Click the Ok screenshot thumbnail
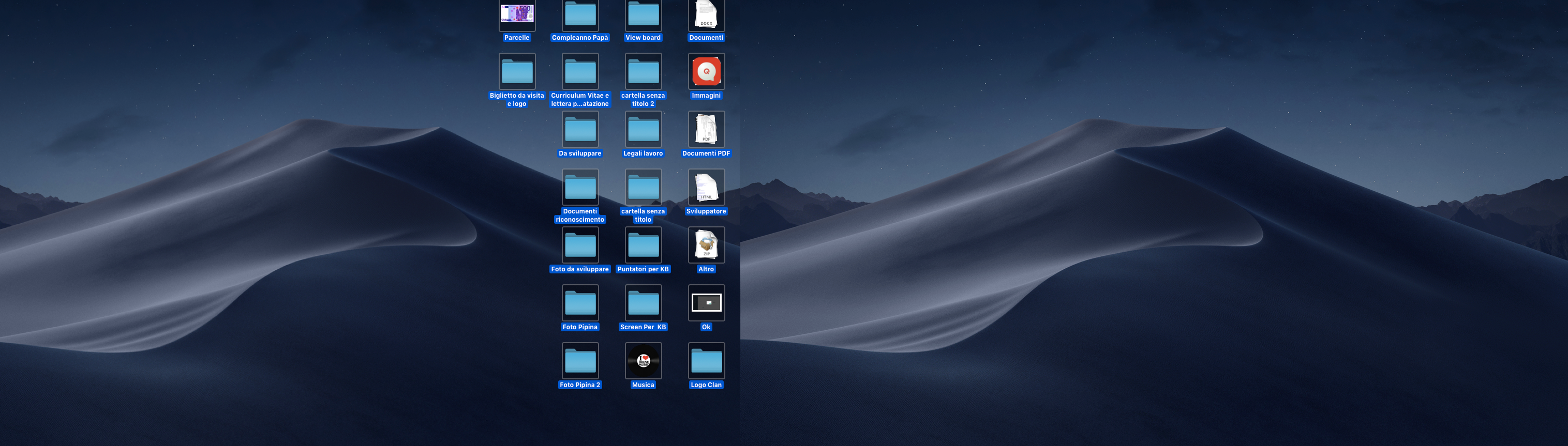The width and height of the screenshot is (1568, 446). point(706,302)
